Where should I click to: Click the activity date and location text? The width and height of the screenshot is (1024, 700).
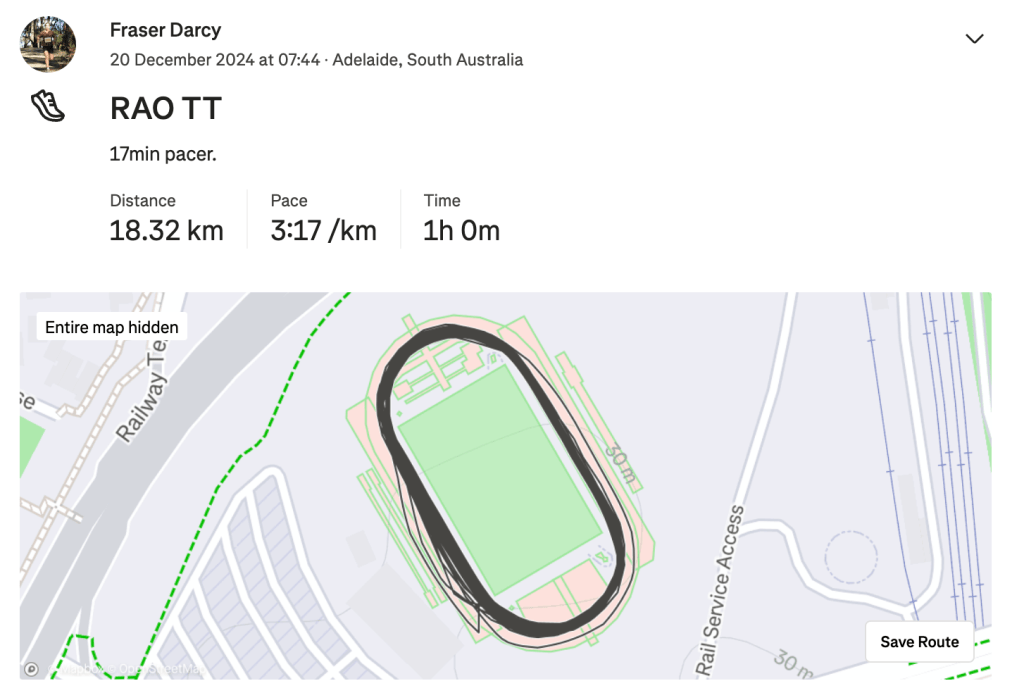tap(316, 60)
